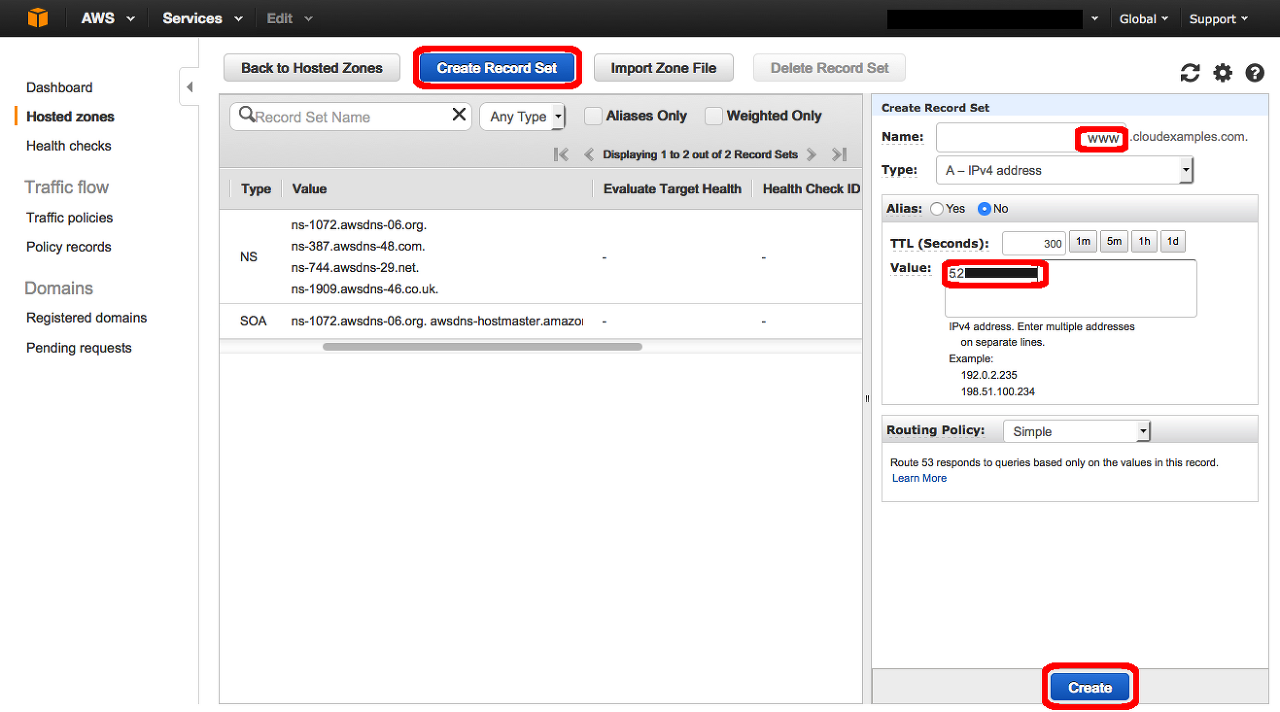Screen dimensions: 1280x712
Task: Select the NS record row
Action: (x=540, y=257)
